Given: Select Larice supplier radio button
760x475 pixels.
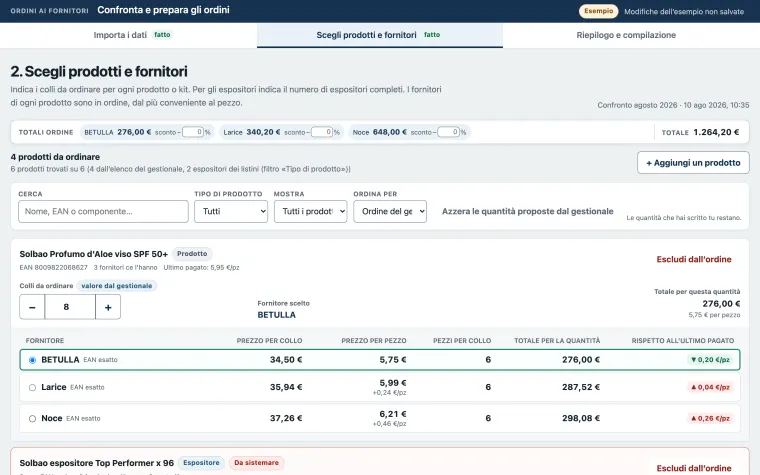Looking at the screenshot, I should point(32,387).
